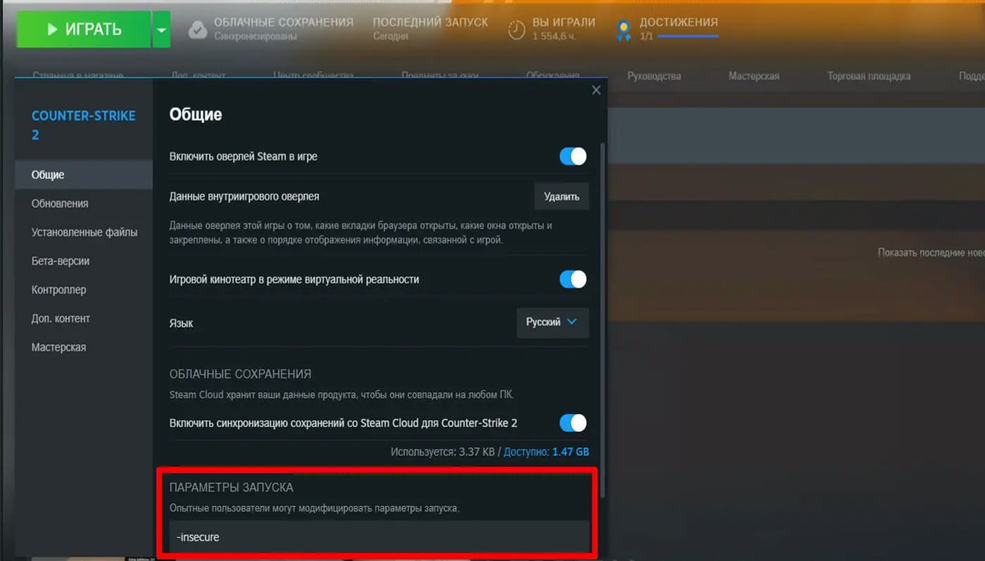
Task: Toggle Steam overlay in game switch
Action: [x=573, y=156]
